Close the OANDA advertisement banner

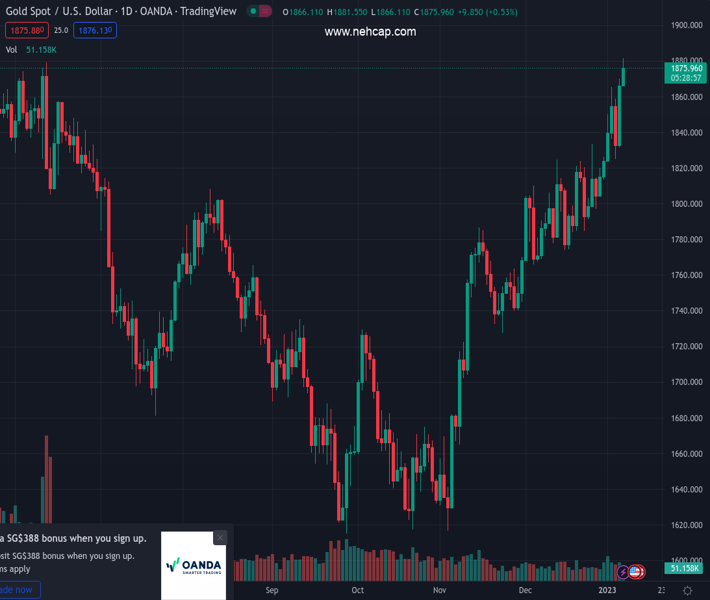click(x=220, y=537)
